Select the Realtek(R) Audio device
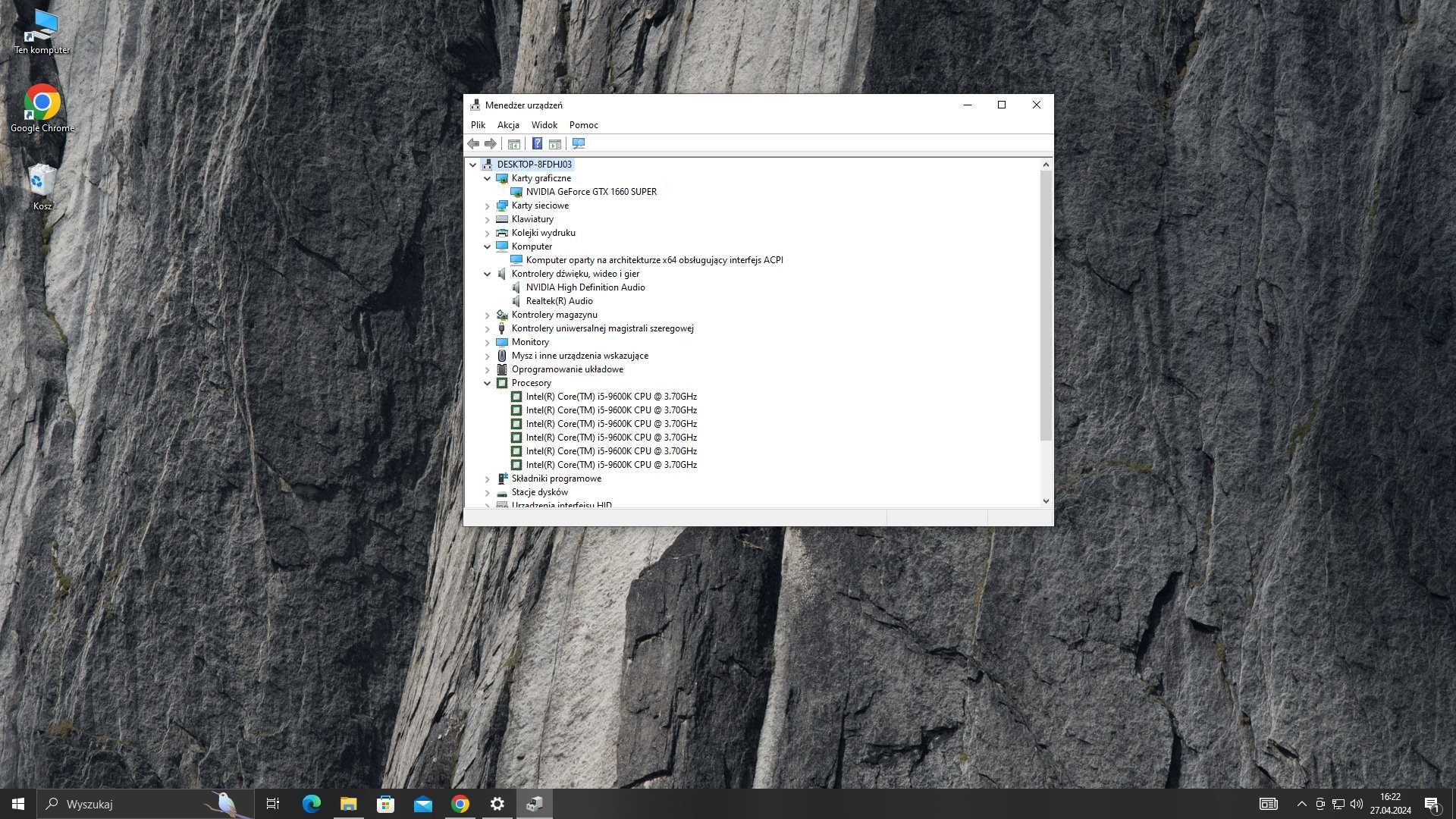The width and height of the screenshot is (1456, 819). (x=560, y=301)
